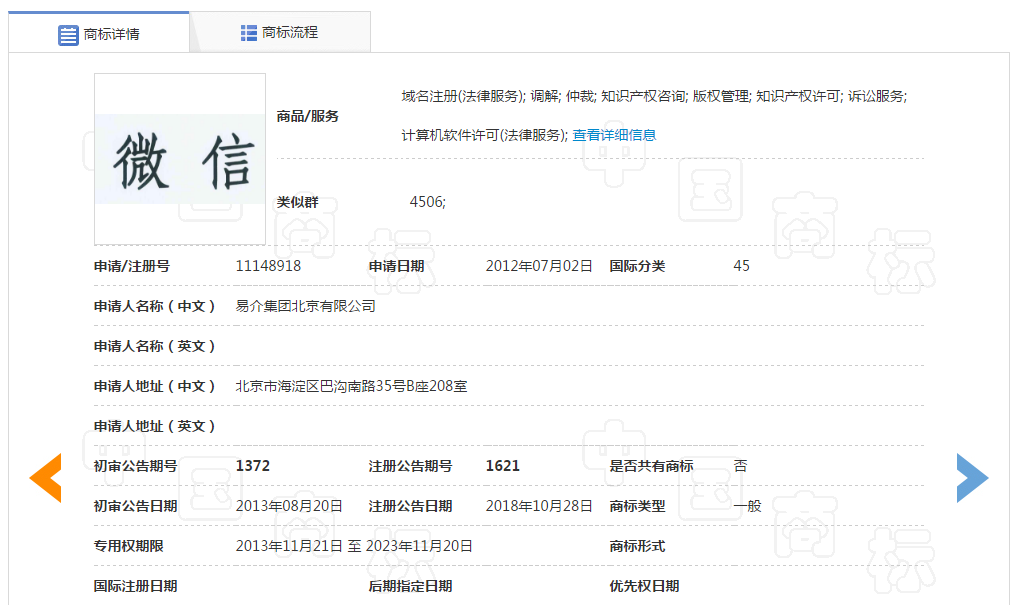Select address 北京市海淀区巴沟南路35号B座208室
1017x605 pixels.
(351, 386)
